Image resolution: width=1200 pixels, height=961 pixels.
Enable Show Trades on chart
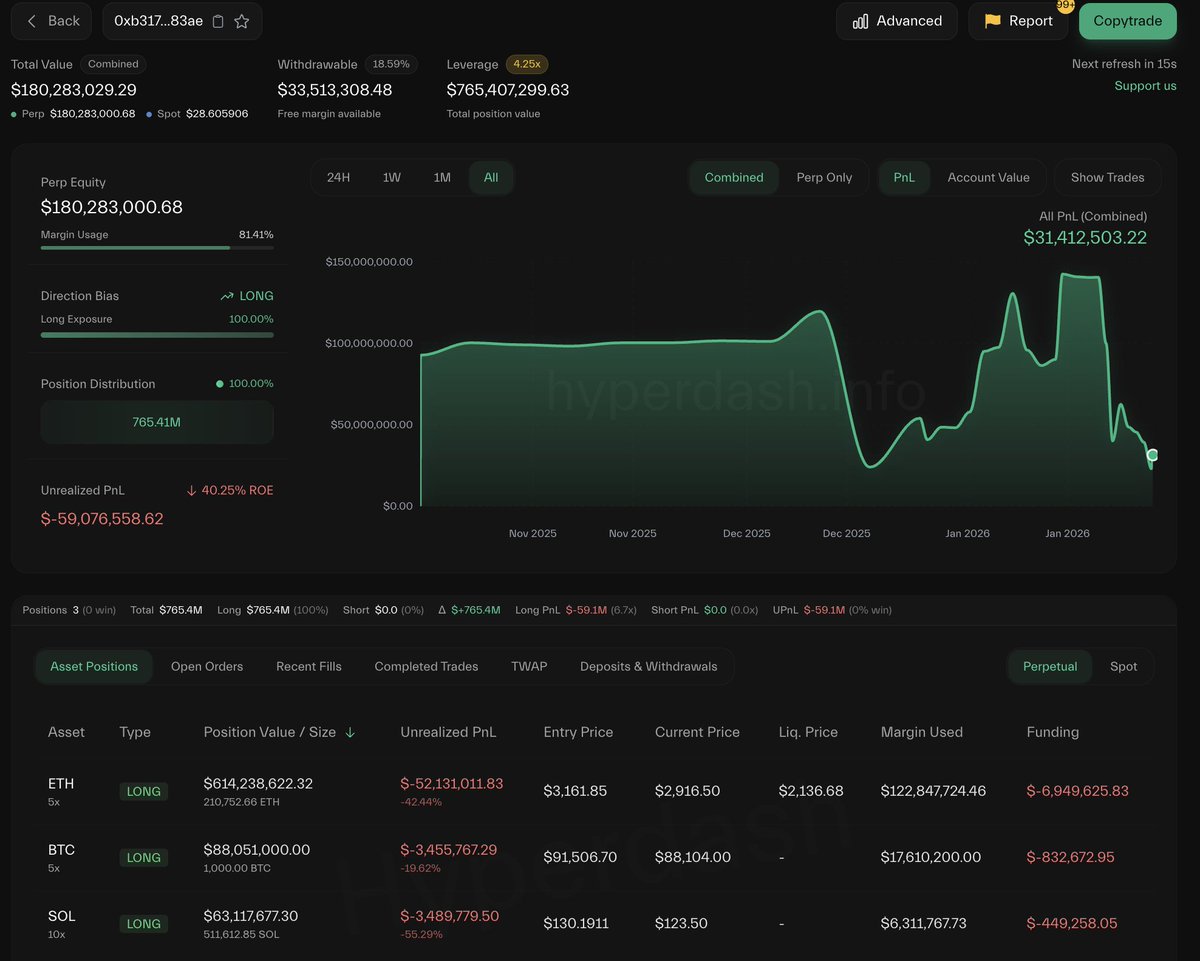point(1107,177)
